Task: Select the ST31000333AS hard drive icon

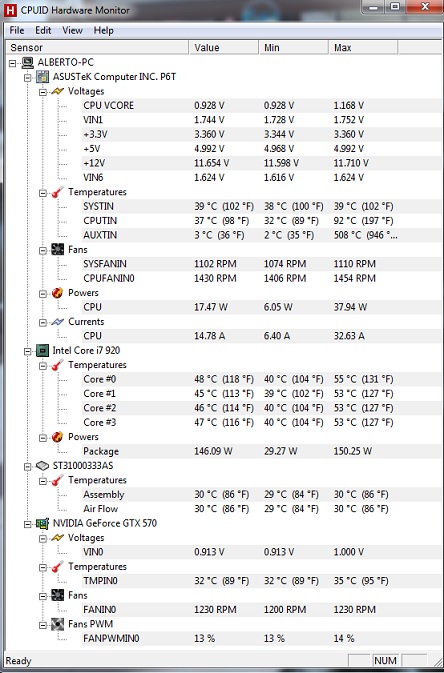Action: (42, 466)
